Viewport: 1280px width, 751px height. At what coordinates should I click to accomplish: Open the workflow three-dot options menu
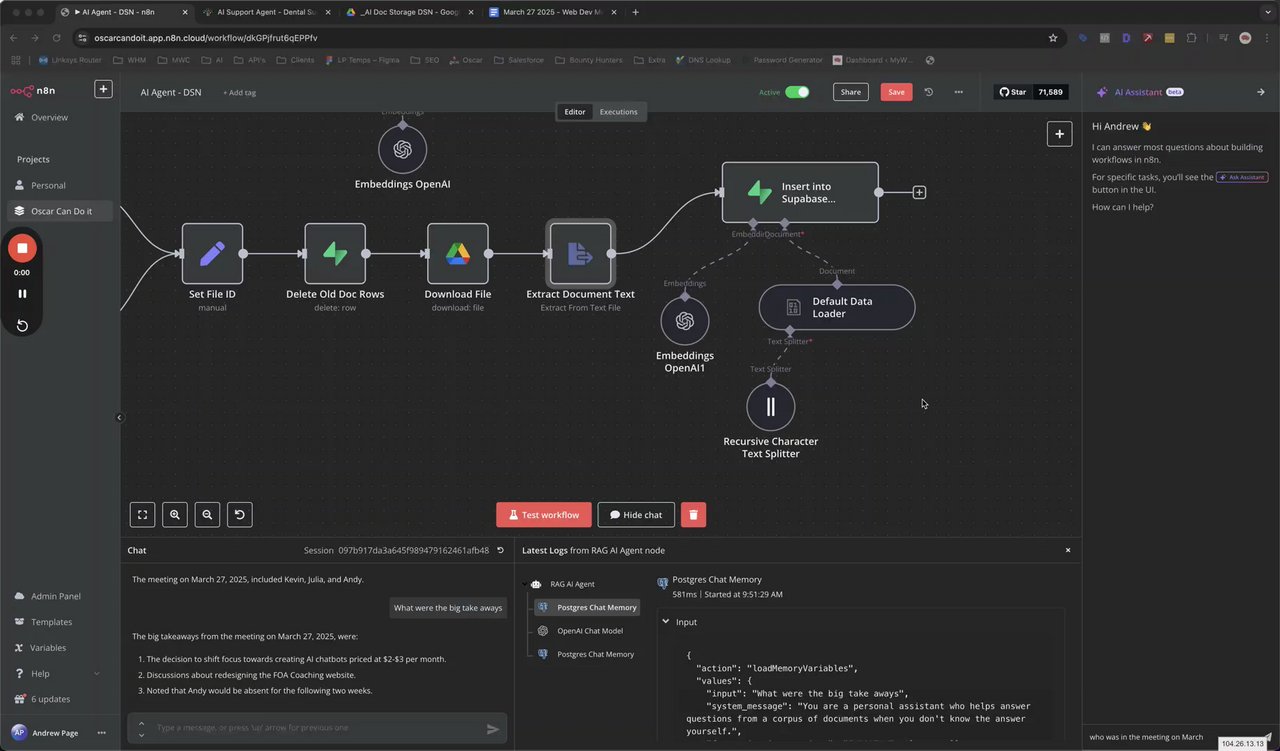(x=959, y=92)
